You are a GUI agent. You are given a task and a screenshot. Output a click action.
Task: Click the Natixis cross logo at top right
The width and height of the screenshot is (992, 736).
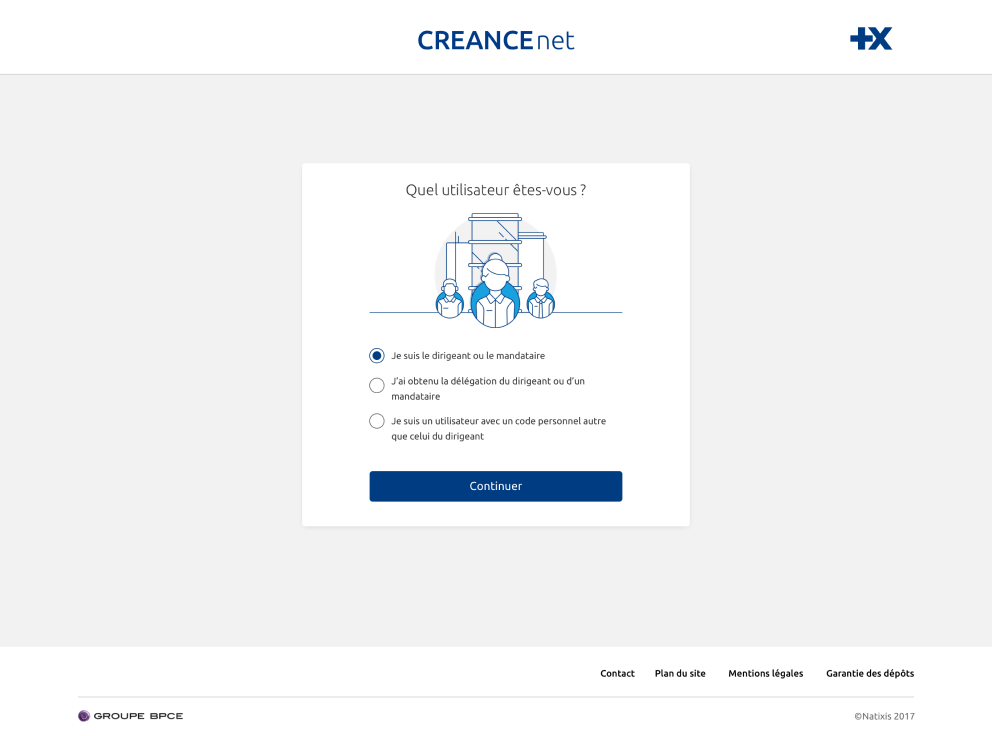(x=870, y=39)
